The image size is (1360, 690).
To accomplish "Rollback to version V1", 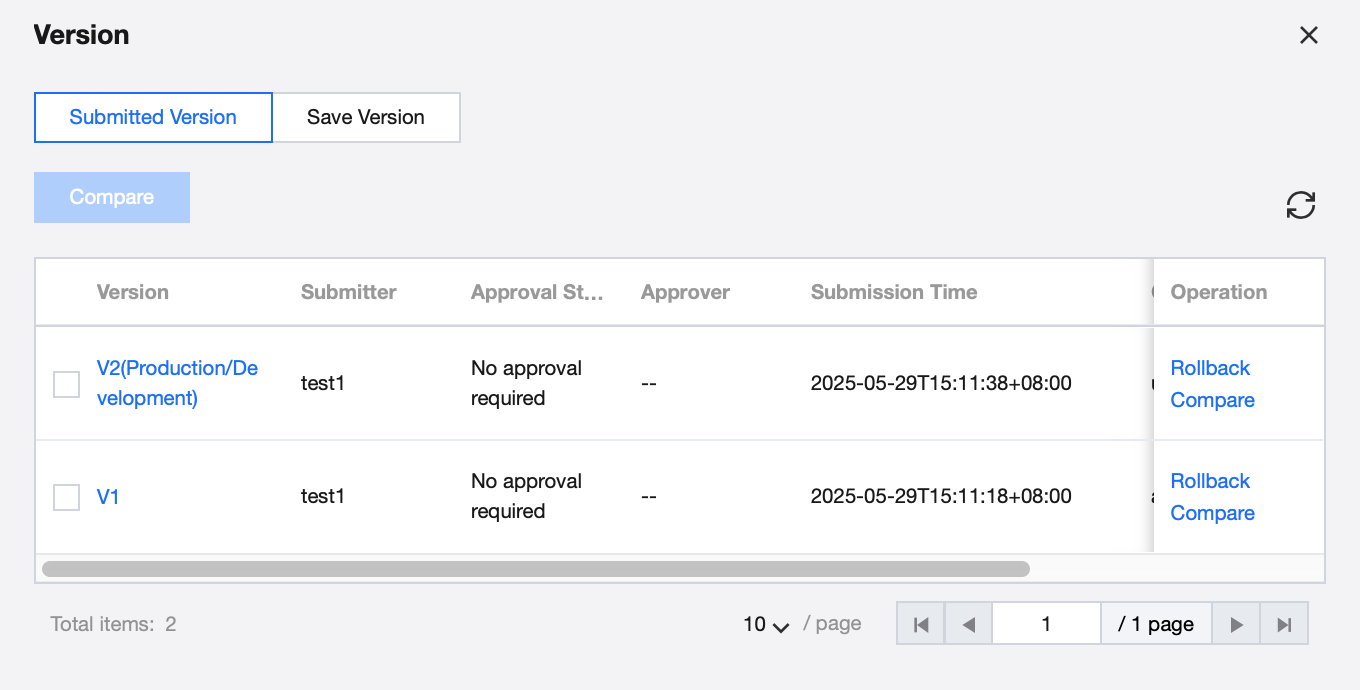I will pos(1210,481).
